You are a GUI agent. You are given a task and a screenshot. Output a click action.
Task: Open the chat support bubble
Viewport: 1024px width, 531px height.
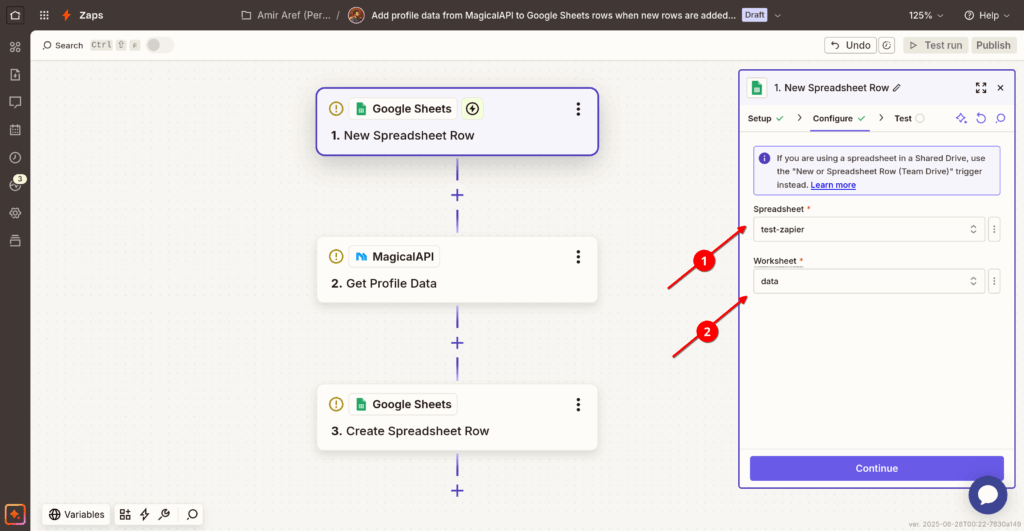pos(987,495)
